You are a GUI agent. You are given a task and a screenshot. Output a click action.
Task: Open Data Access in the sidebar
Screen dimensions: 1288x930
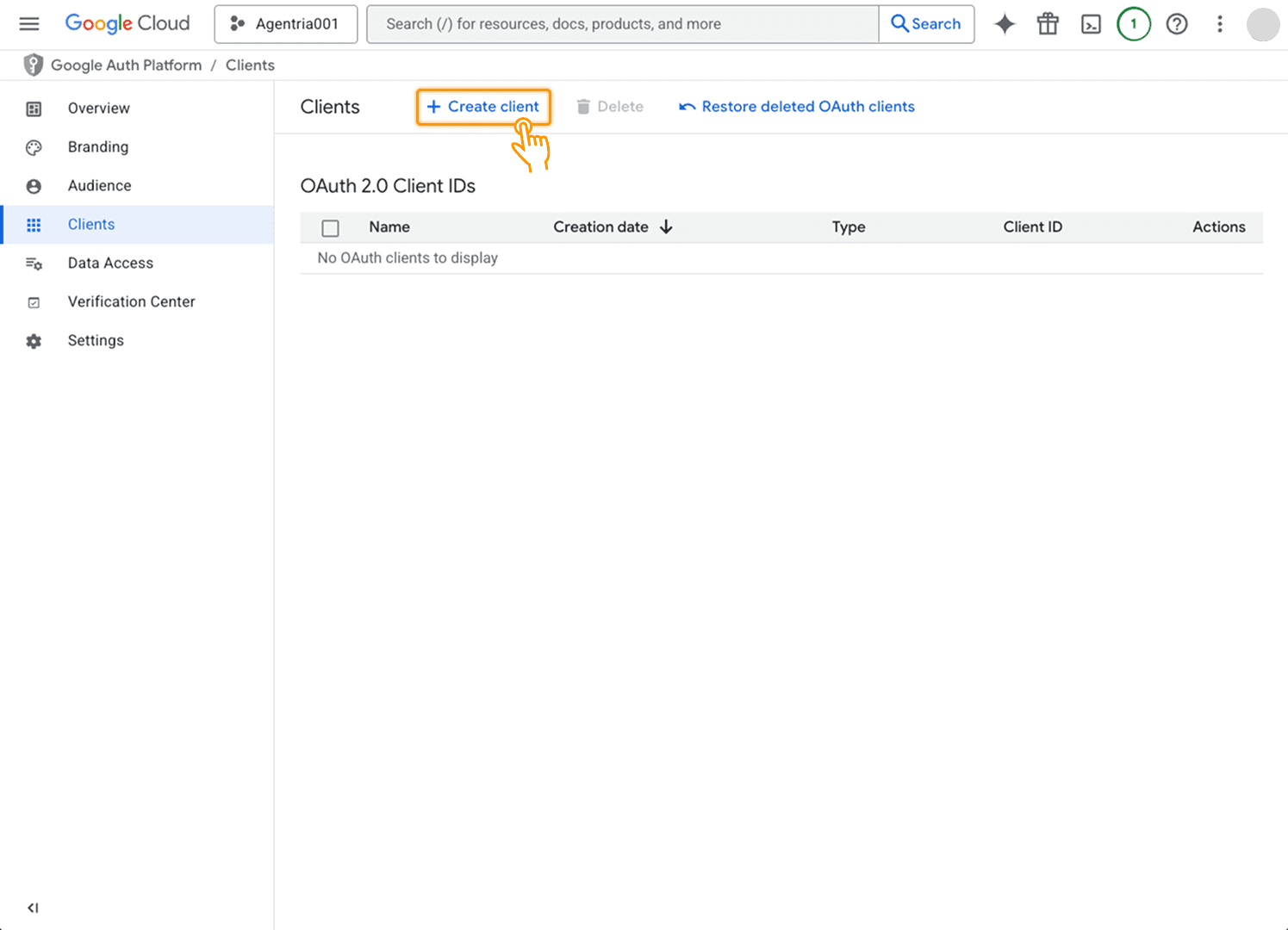[x=137, y=263]
